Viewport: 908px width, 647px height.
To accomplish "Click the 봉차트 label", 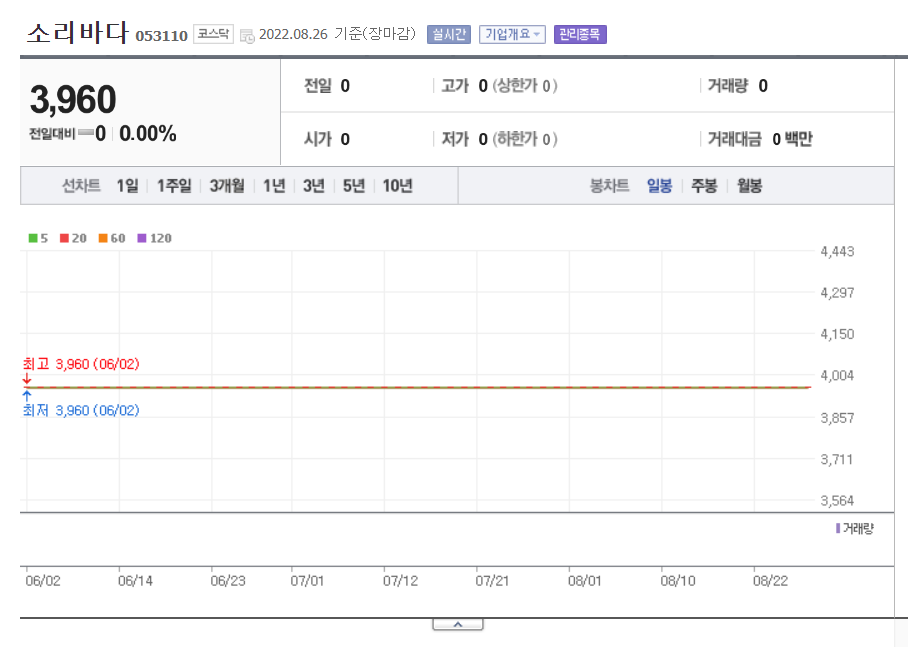I will (609, 186).
